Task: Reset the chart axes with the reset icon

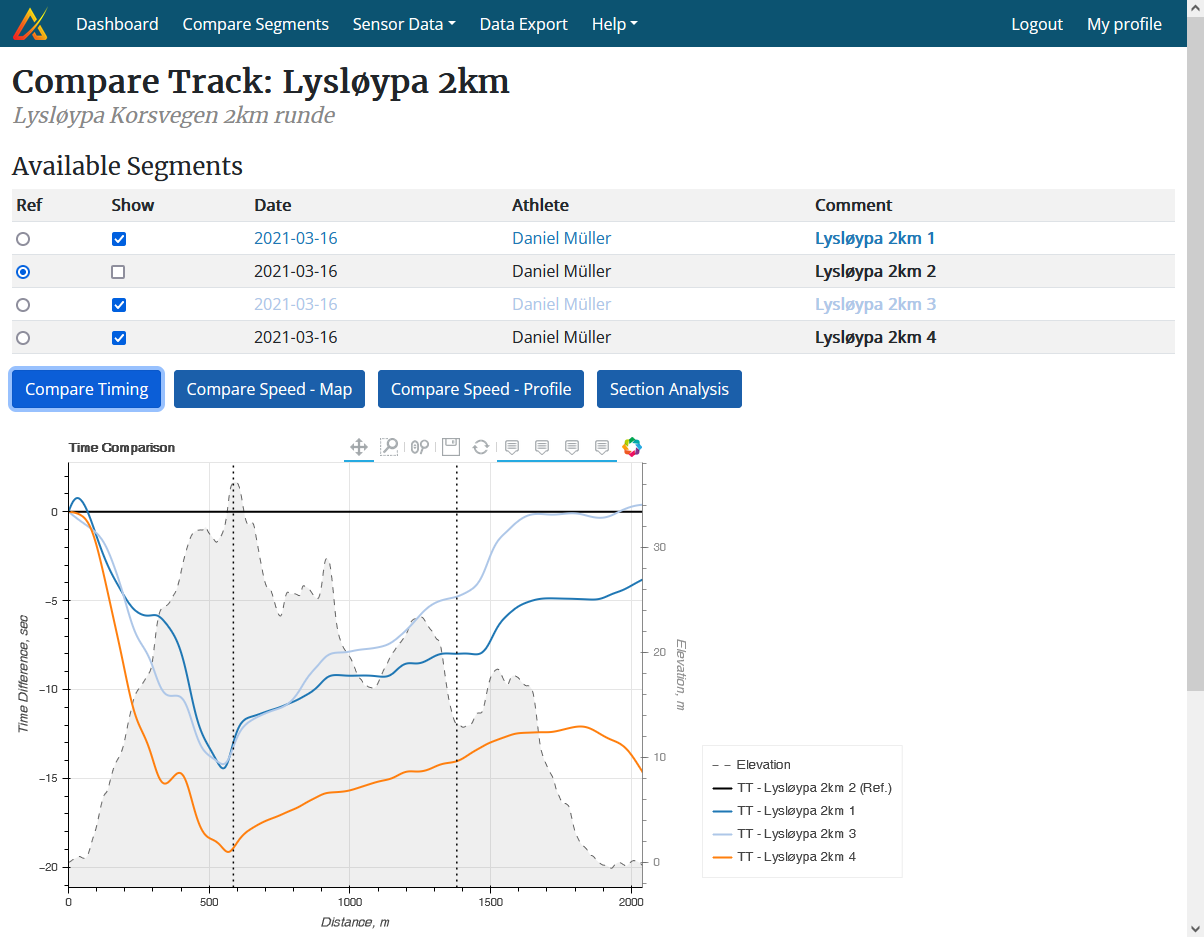Action: point(481,447)
